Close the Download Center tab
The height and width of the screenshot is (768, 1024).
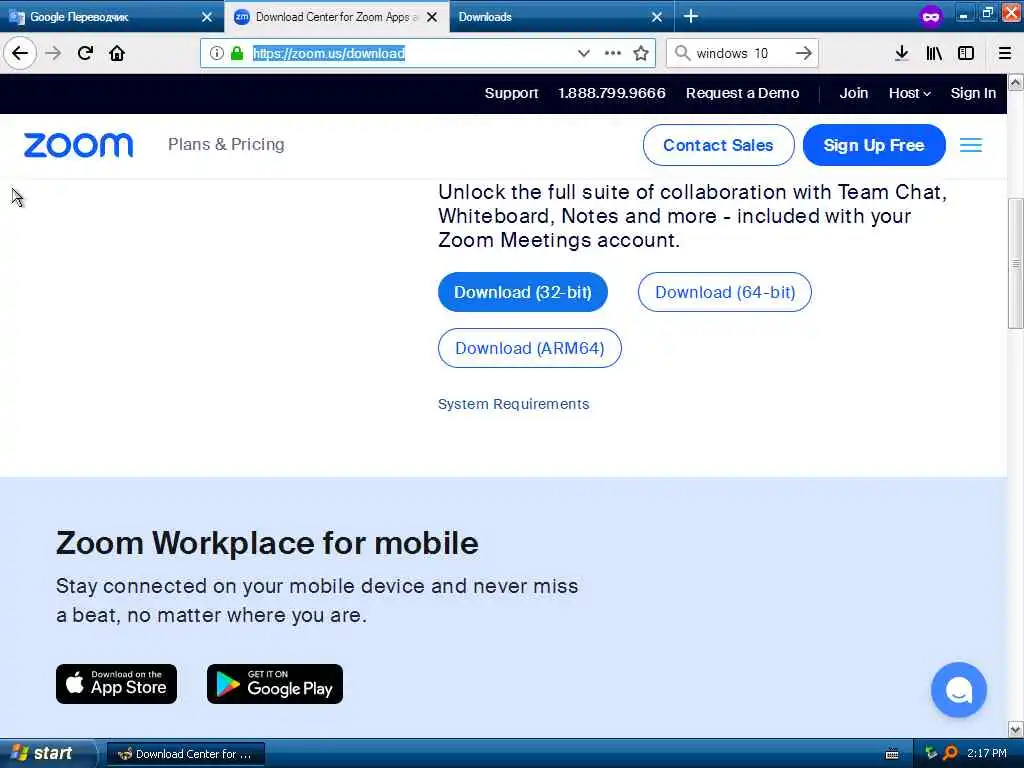[432, 17]
